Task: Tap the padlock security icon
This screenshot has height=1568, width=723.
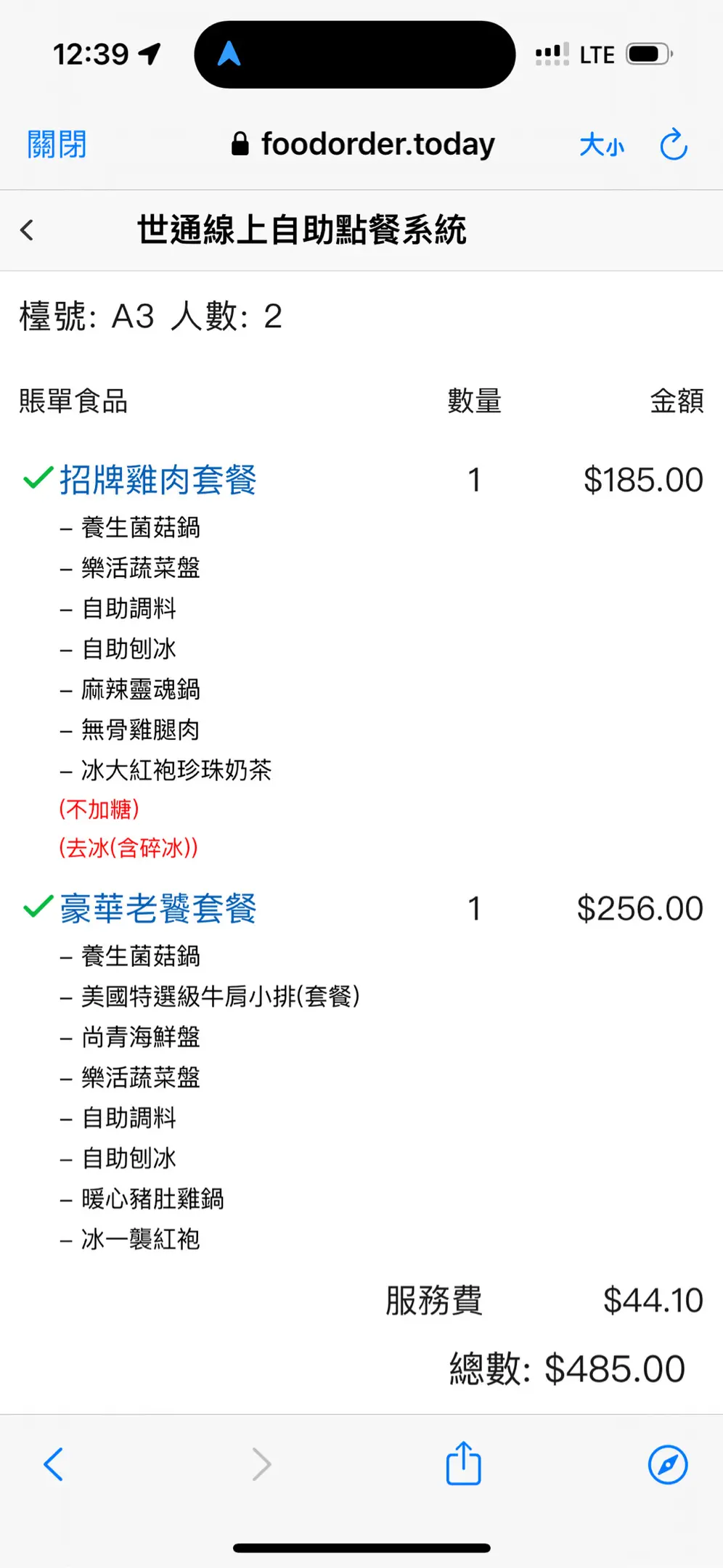Action: (240, 144)
